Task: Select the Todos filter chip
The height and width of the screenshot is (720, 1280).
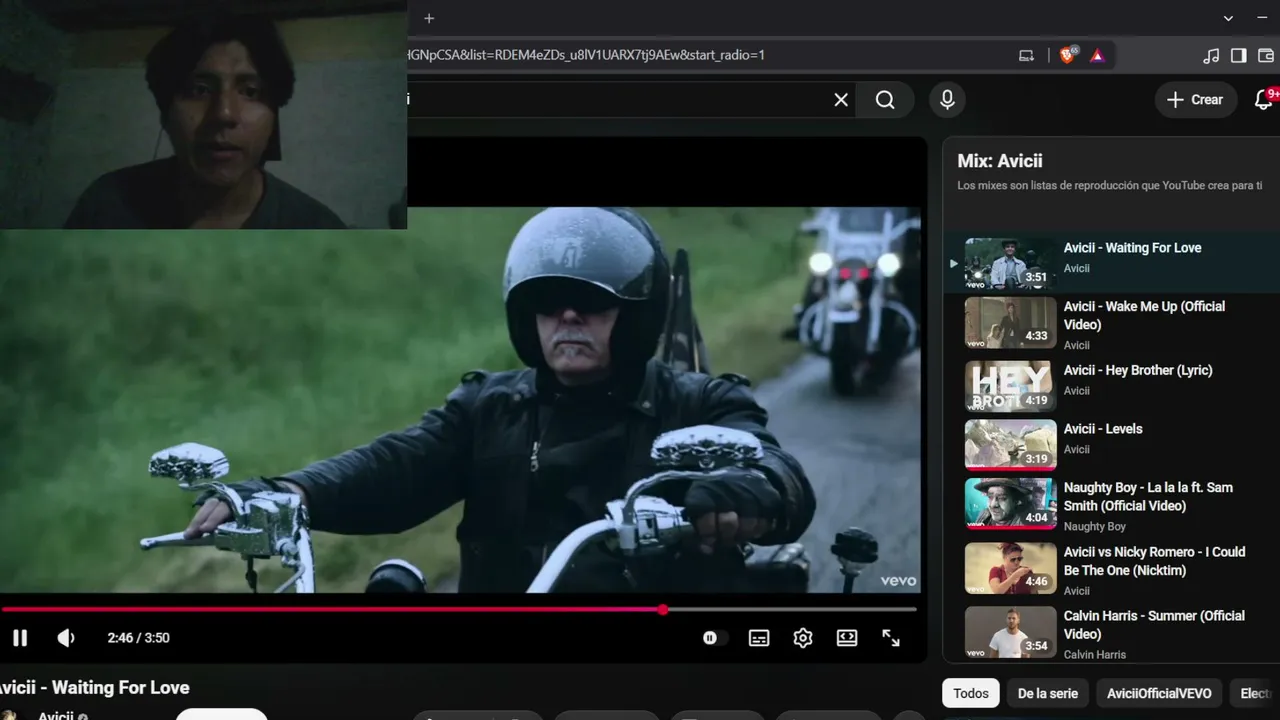Action: [x=971, y=693]
